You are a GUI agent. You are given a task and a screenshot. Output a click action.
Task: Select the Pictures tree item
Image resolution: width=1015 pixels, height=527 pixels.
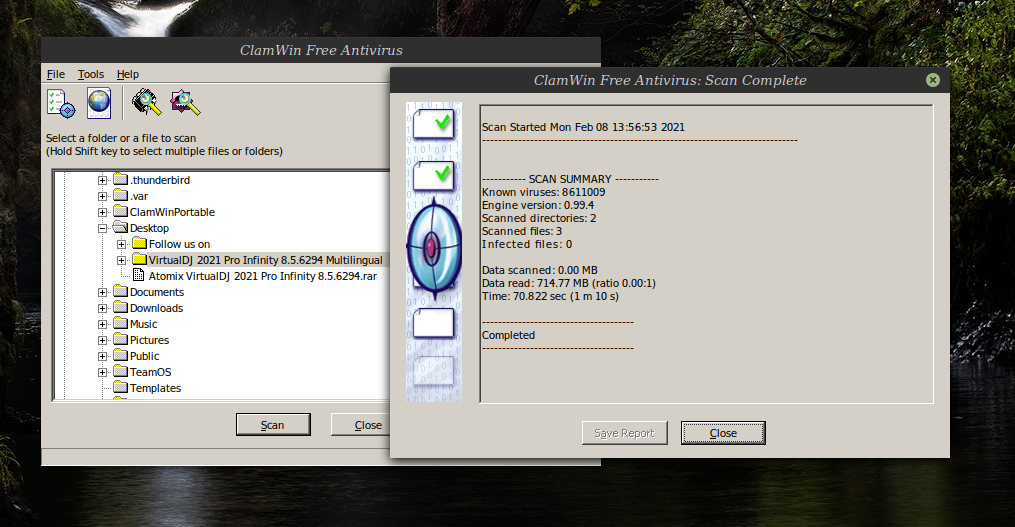149,340
